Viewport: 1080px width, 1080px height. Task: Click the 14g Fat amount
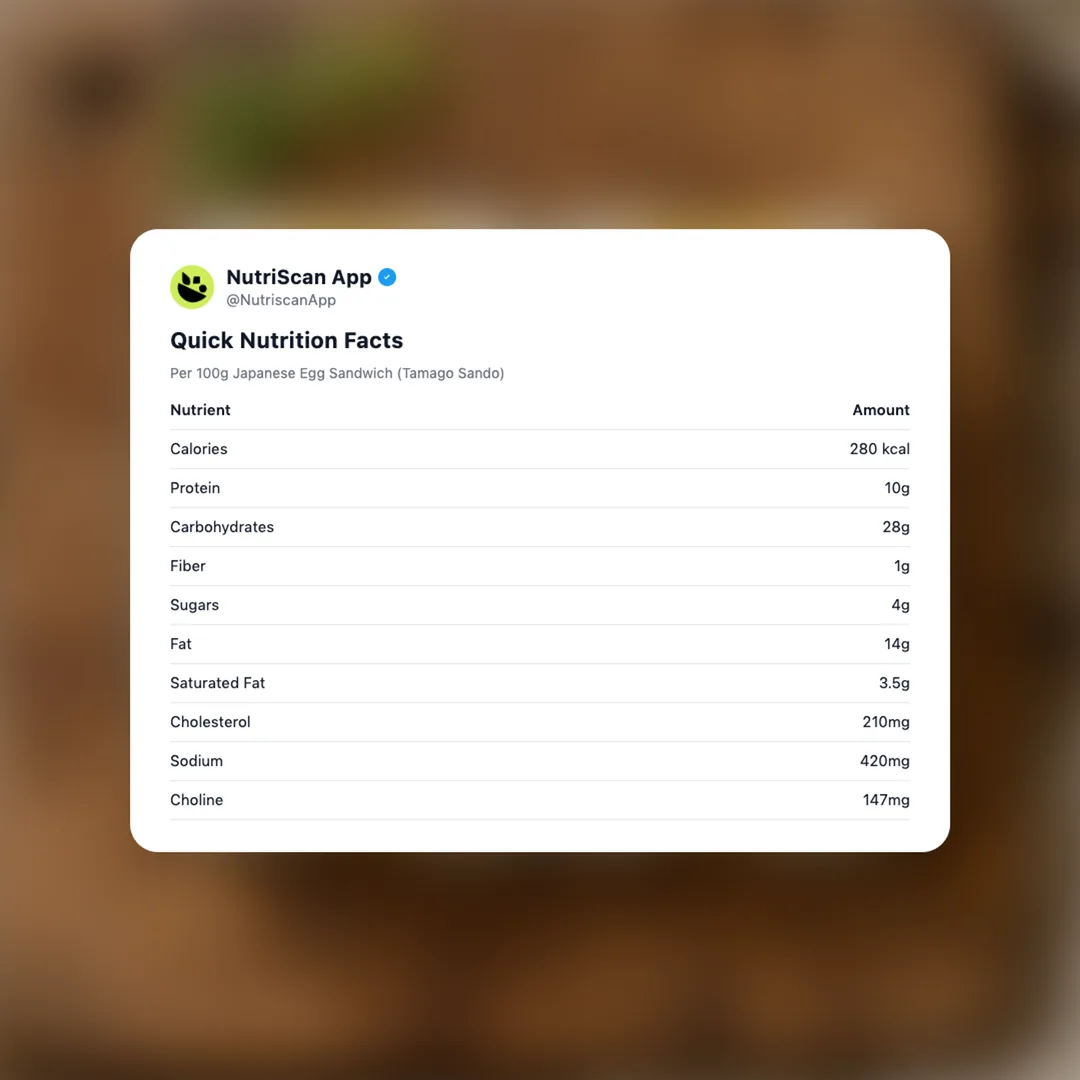(x=896, y=644)
